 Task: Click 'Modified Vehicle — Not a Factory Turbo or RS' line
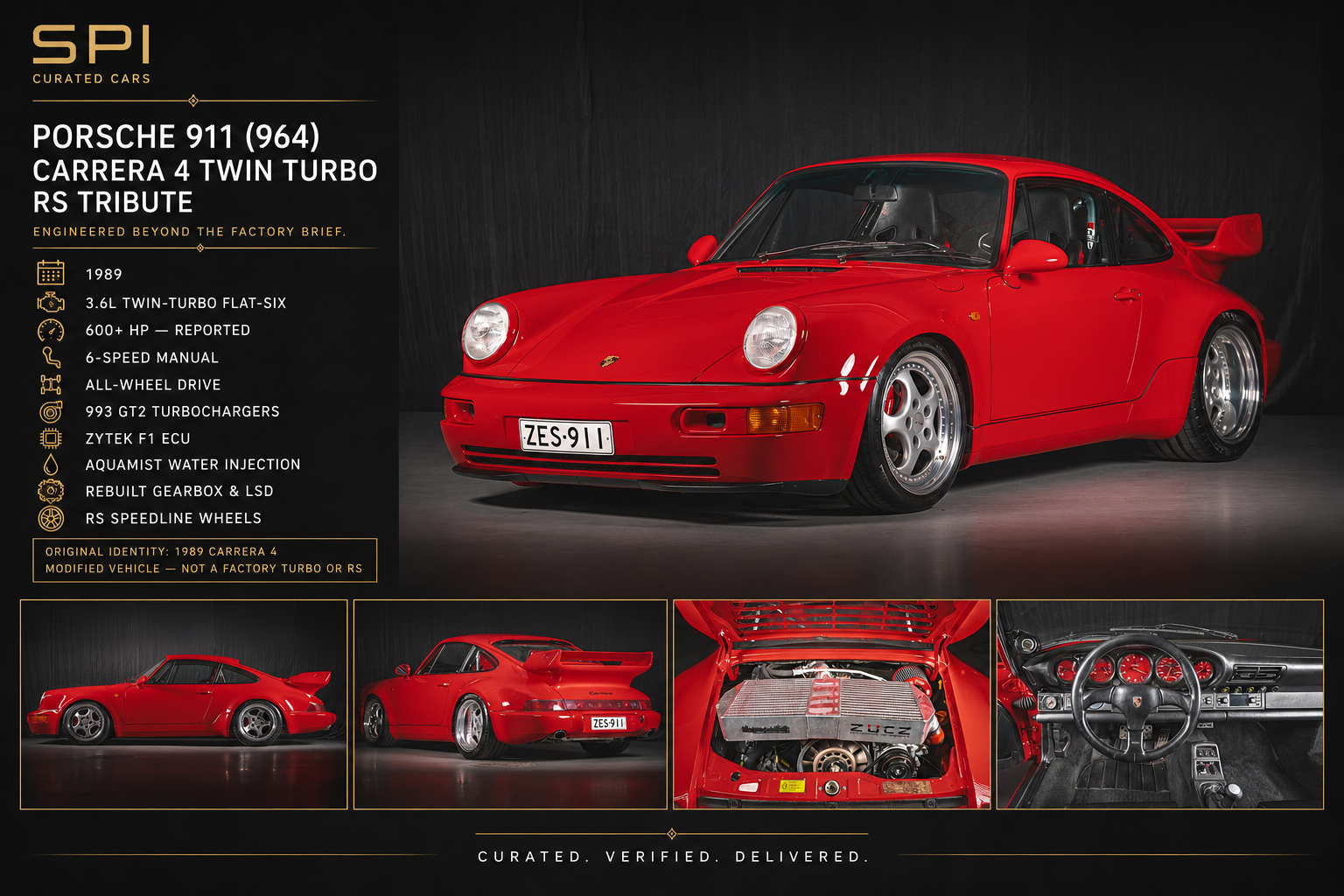click(x=204, y=569)
